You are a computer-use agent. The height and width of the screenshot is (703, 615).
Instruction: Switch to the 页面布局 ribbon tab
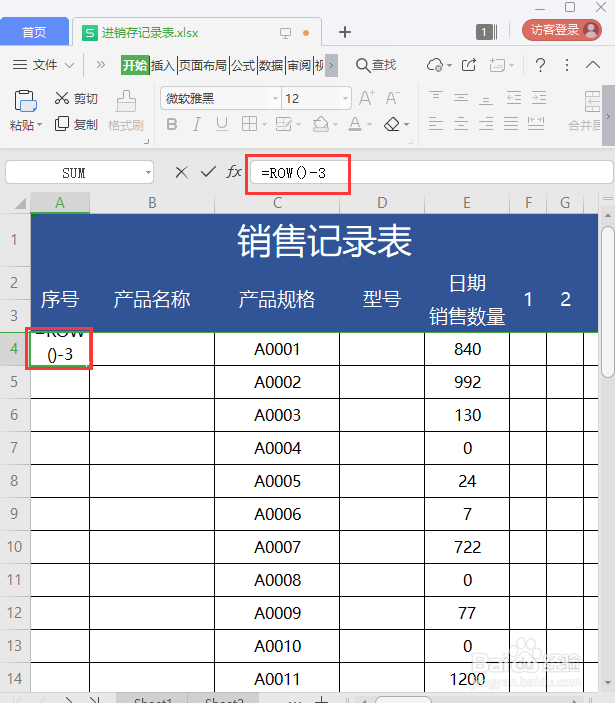tap(203, 66)
